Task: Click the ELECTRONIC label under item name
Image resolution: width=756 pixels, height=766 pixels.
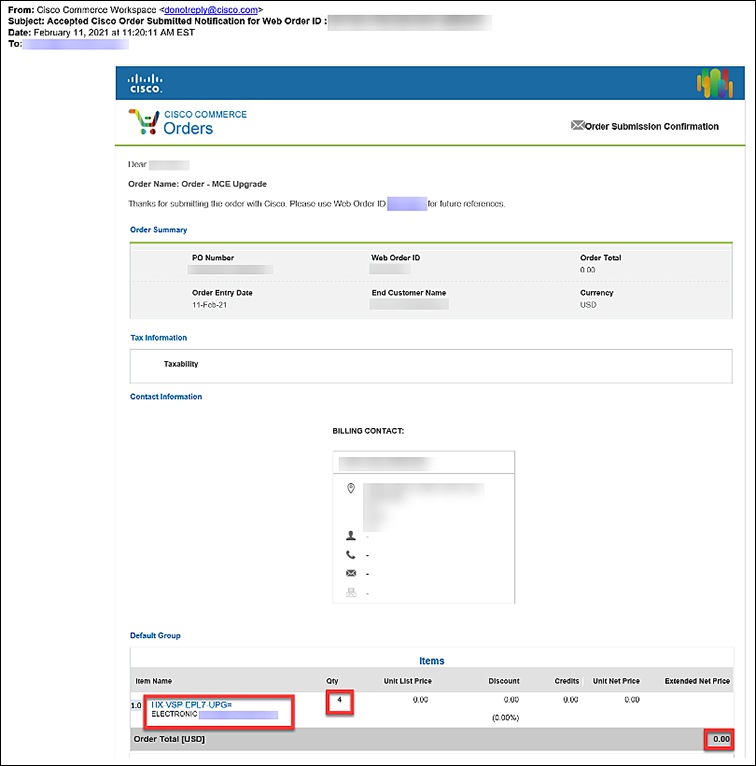Action: pyautogui.click(x=174, y=714)
